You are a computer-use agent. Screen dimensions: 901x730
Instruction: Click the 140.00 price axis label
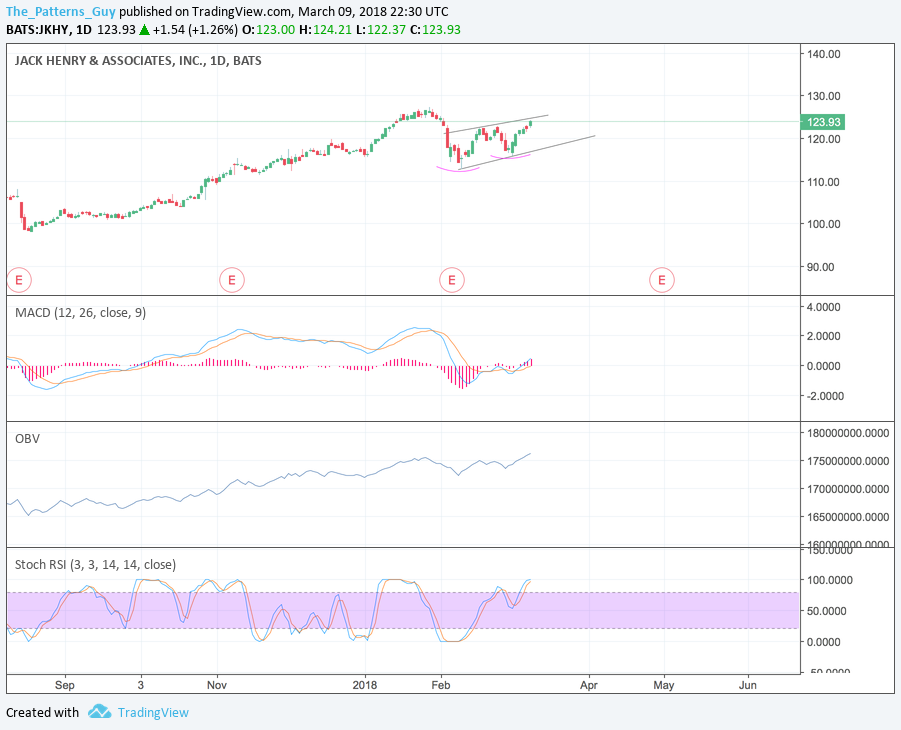click(x=823, y=54)
